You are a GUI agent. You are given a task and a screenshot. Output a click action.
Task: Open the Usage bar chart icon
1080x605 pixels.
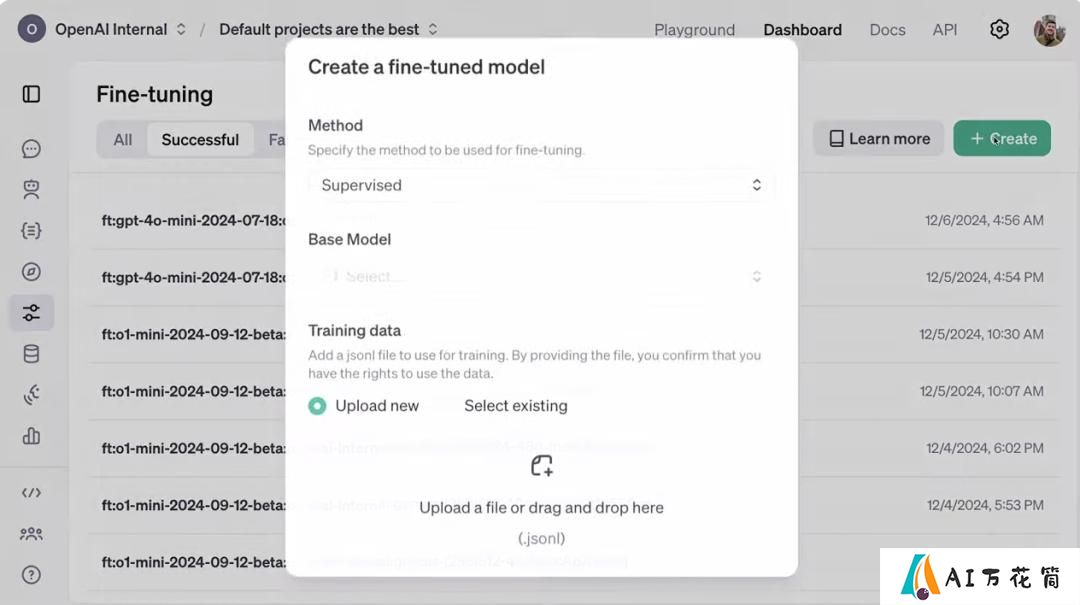coord(31,435)
